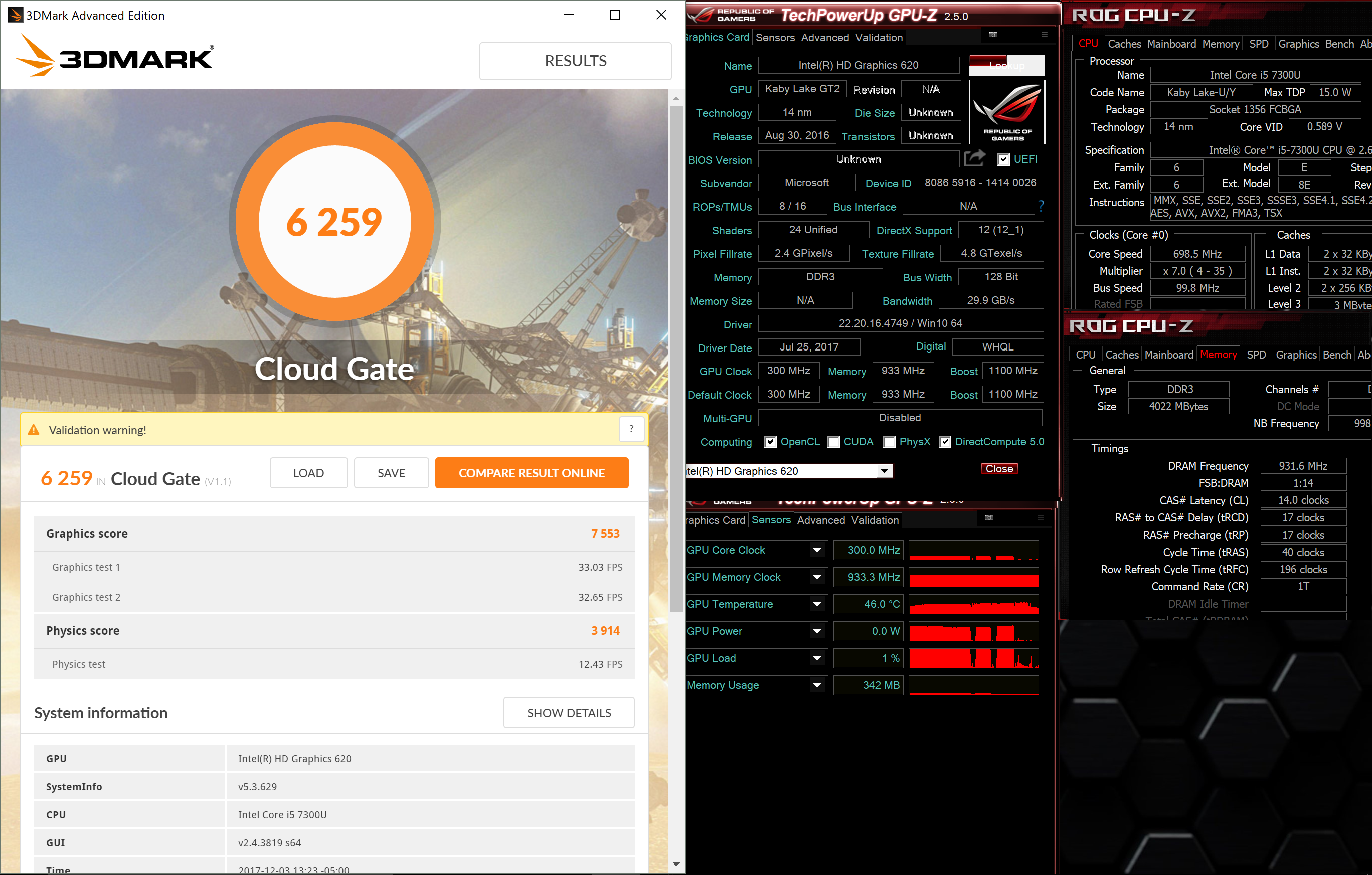The height and width of the screenshot is (875, 1372).
Task: Click the BIOS export share icon
Action: [x=975, y=158]
